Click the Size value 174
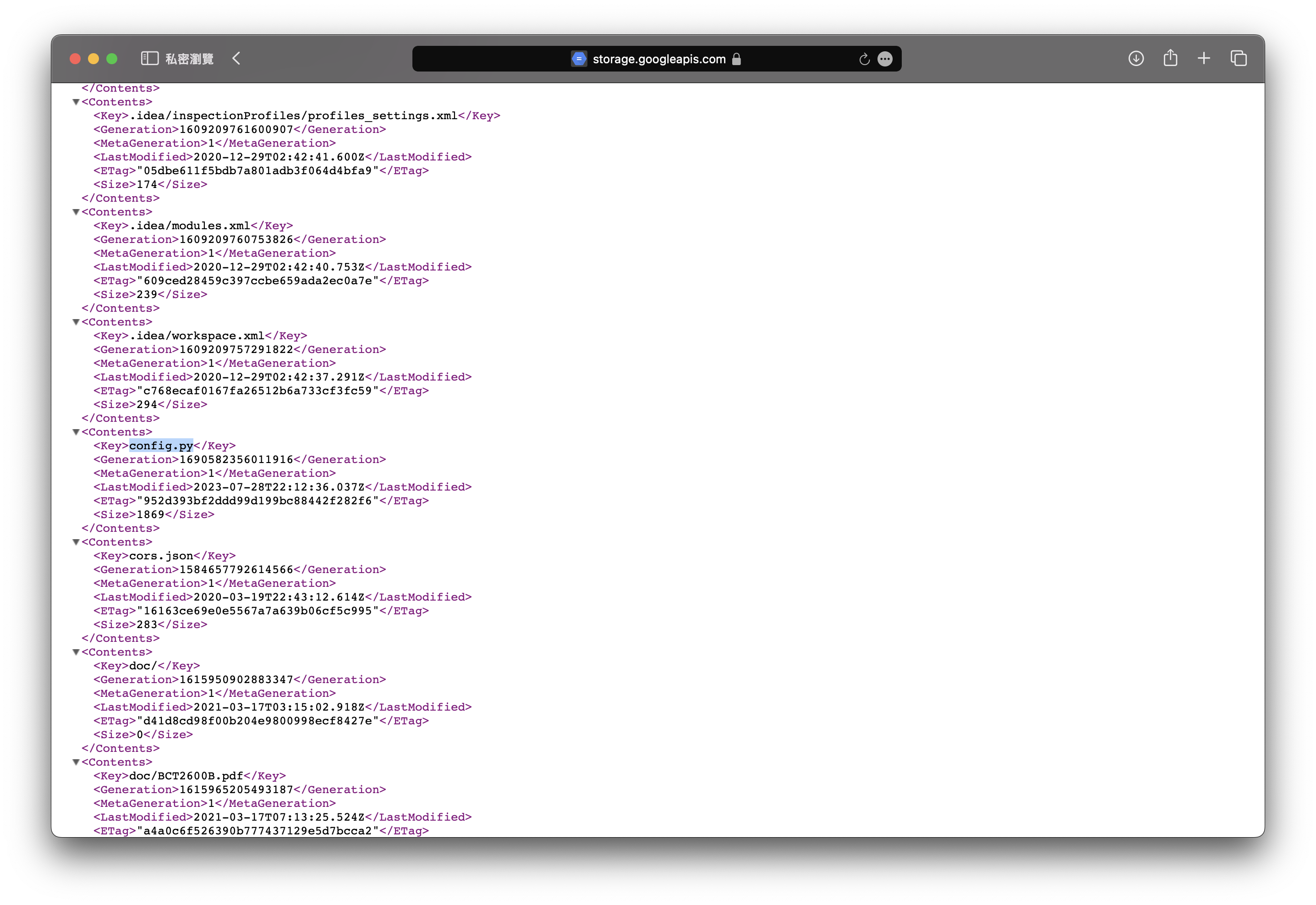The width and height of the screenshot is (1316, 905). click(x=147, y=184)
